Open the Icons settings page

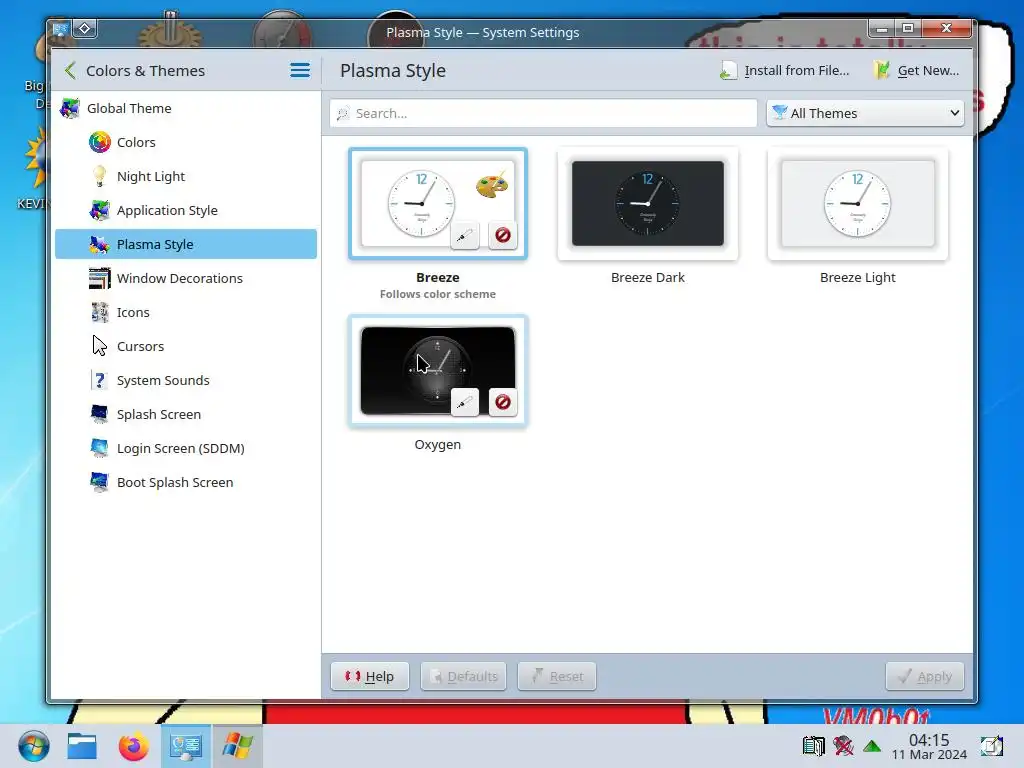pos(186,312)
